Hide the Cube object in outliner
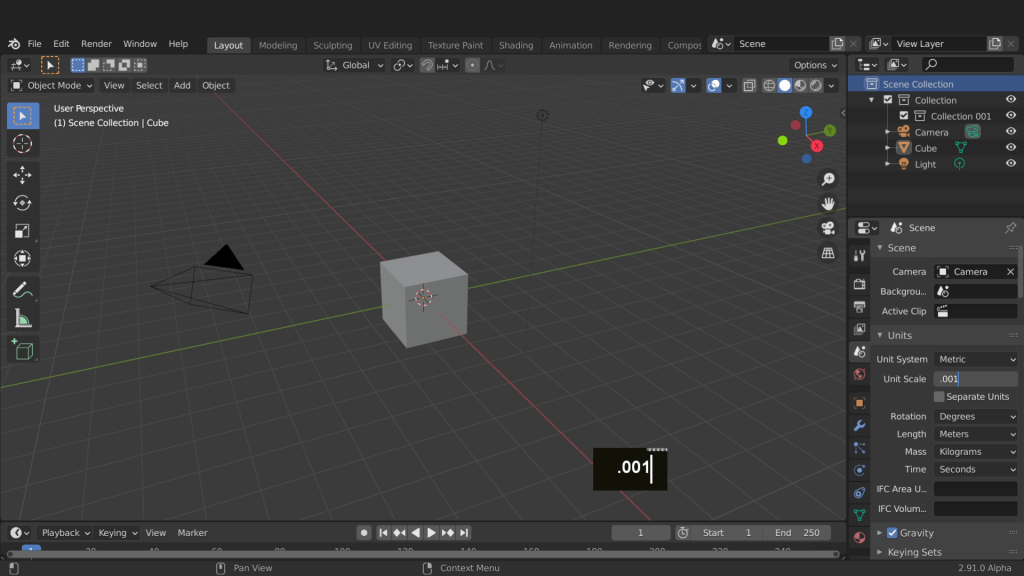This screenshot has width=1024, height=576. pyautogui.click(x=1011, y=148)
